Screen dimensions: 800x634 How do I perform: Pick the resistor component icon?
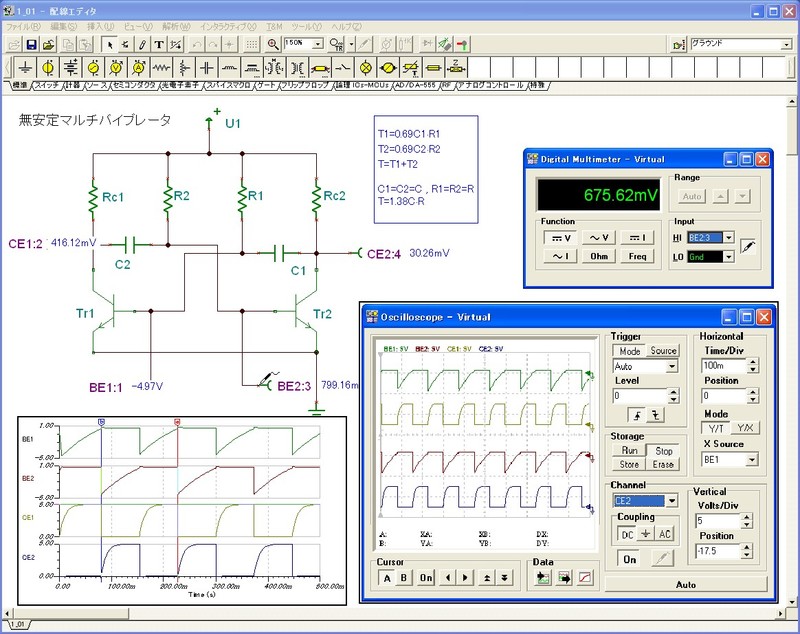[163, 67]
